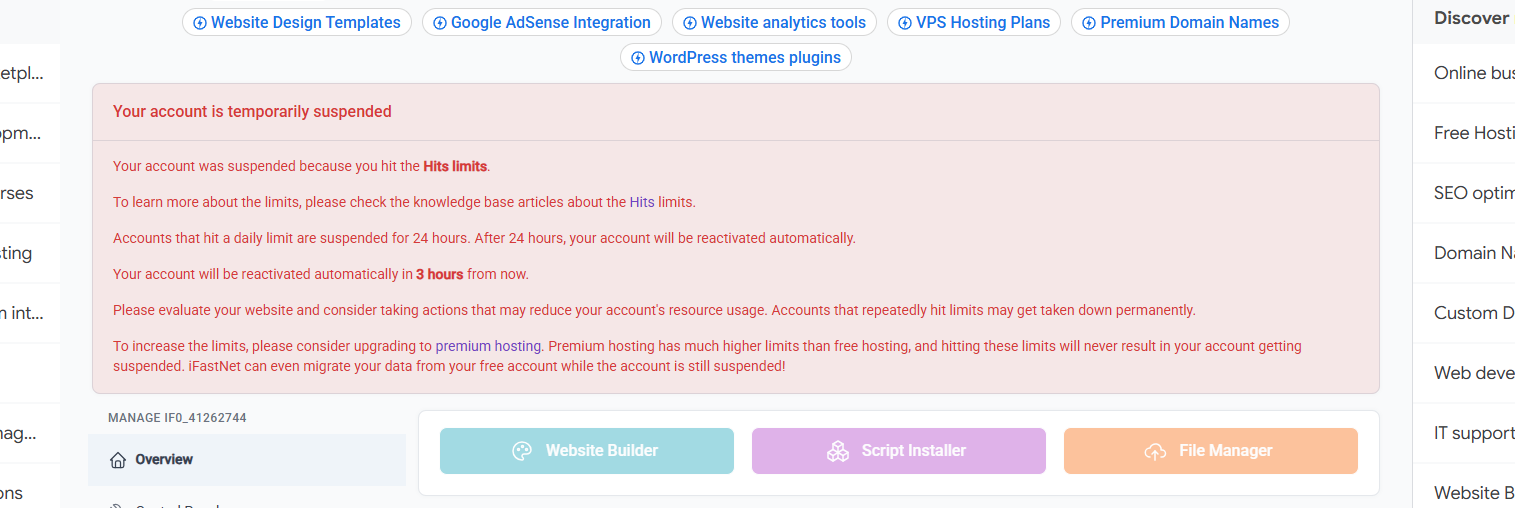The height and width of the screenshot is (508, 1515).
Task: Select Free Hosting in the Discover list
Action: pos(1473,133)
